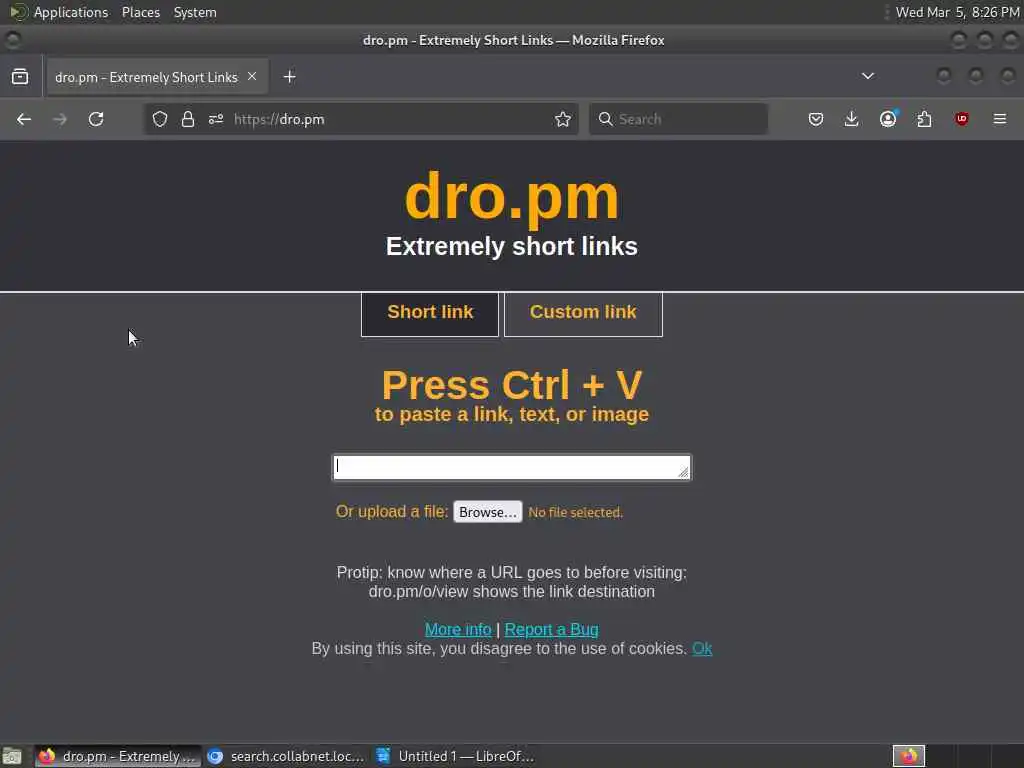Click the site security padlock icon
This screenshot has height=768, width=1024.
tap(188, 119)
